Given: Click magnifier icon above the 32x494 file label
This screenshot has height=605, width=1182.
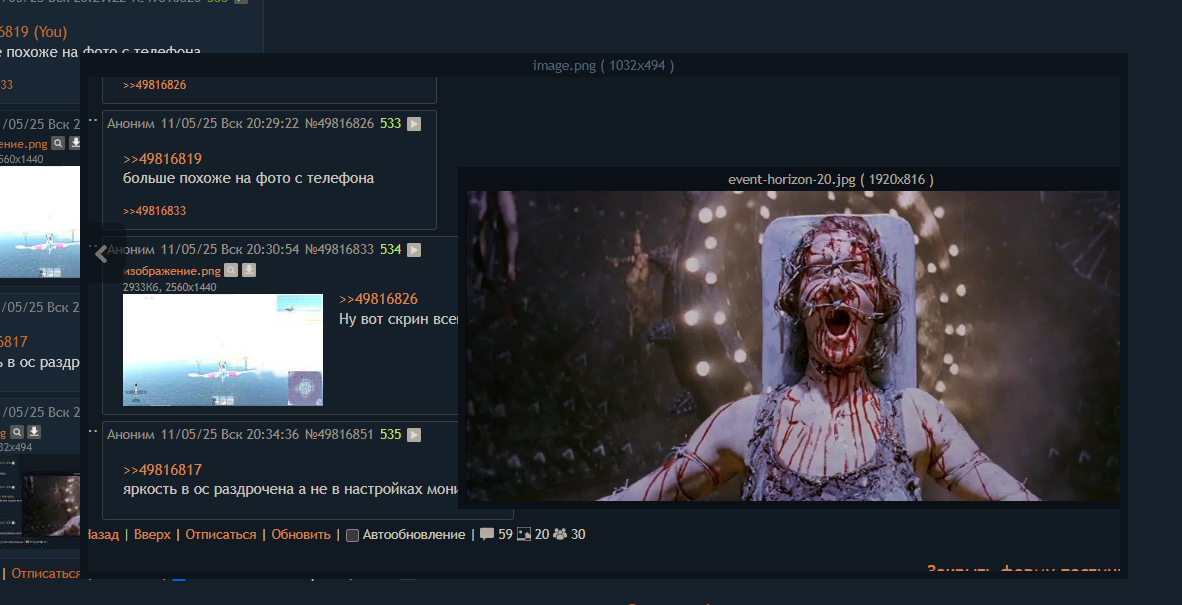Looking at the screenshot, I should click(x=17, y=432).
